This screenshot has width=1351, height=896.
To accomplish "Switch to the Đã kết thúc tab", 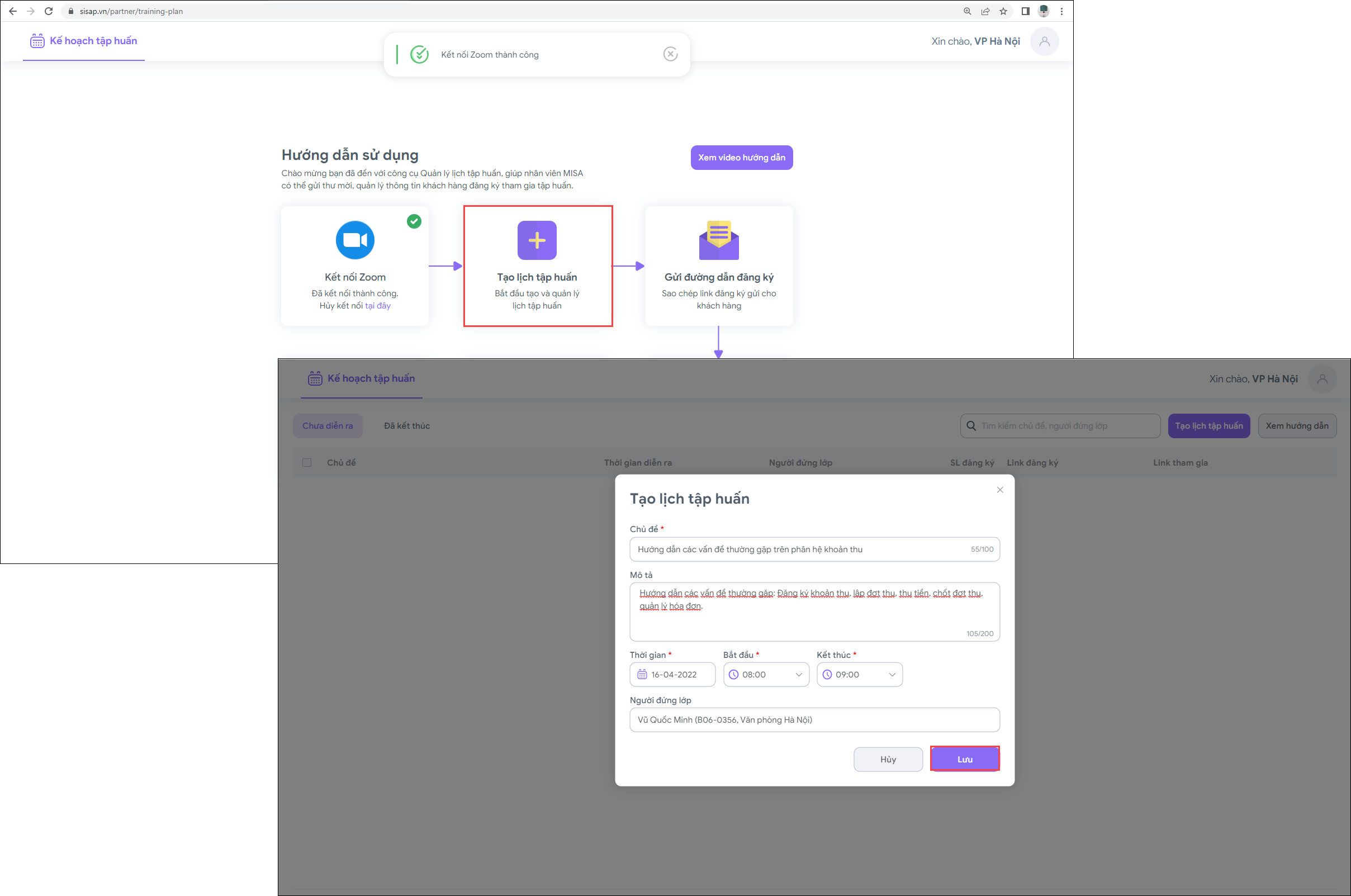I will [406, 426].
